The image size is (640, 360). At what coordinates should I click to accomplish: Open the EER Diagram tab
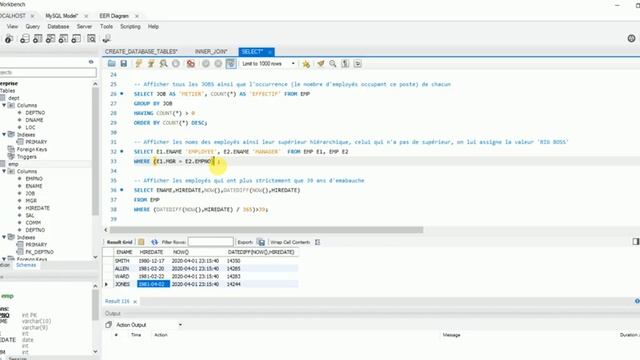point(114,16)
